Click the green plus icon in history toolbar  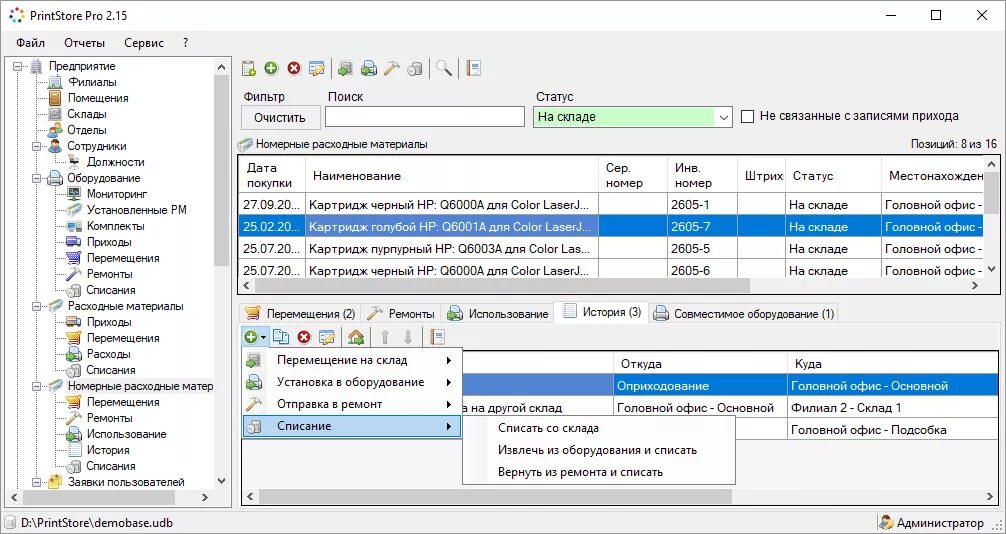pos(250,336)
